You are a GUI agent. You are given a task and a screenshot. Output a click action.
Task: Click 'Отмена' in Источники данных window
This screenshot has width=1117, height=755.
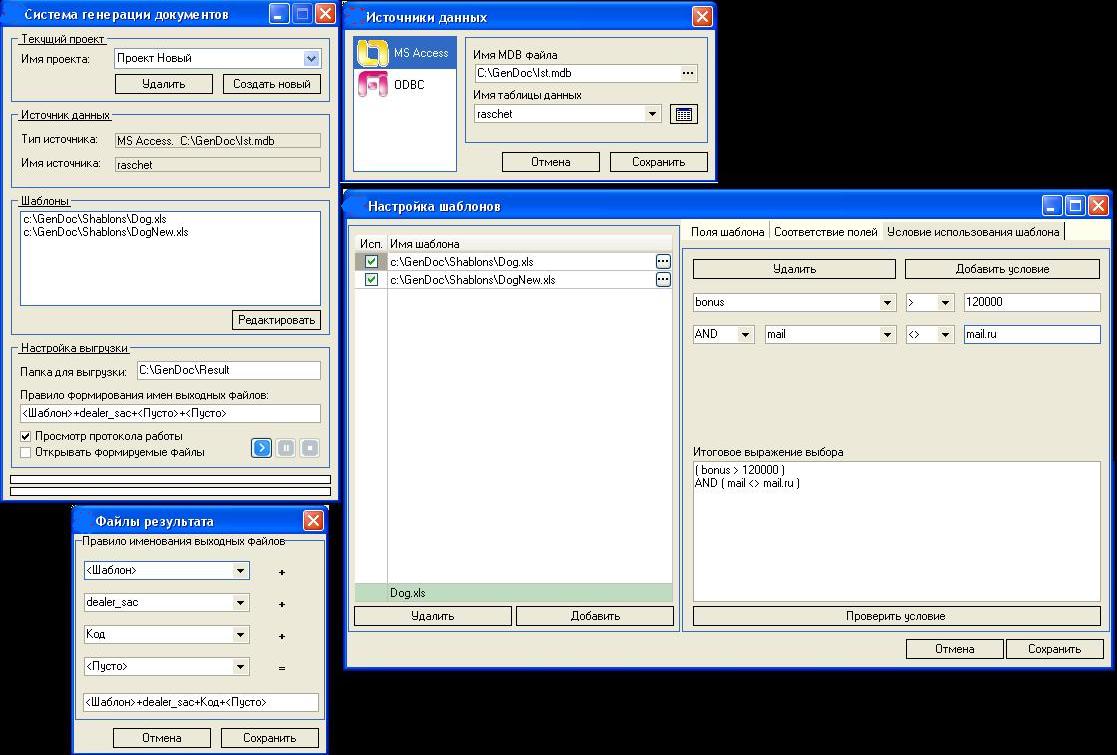(551, 162)
